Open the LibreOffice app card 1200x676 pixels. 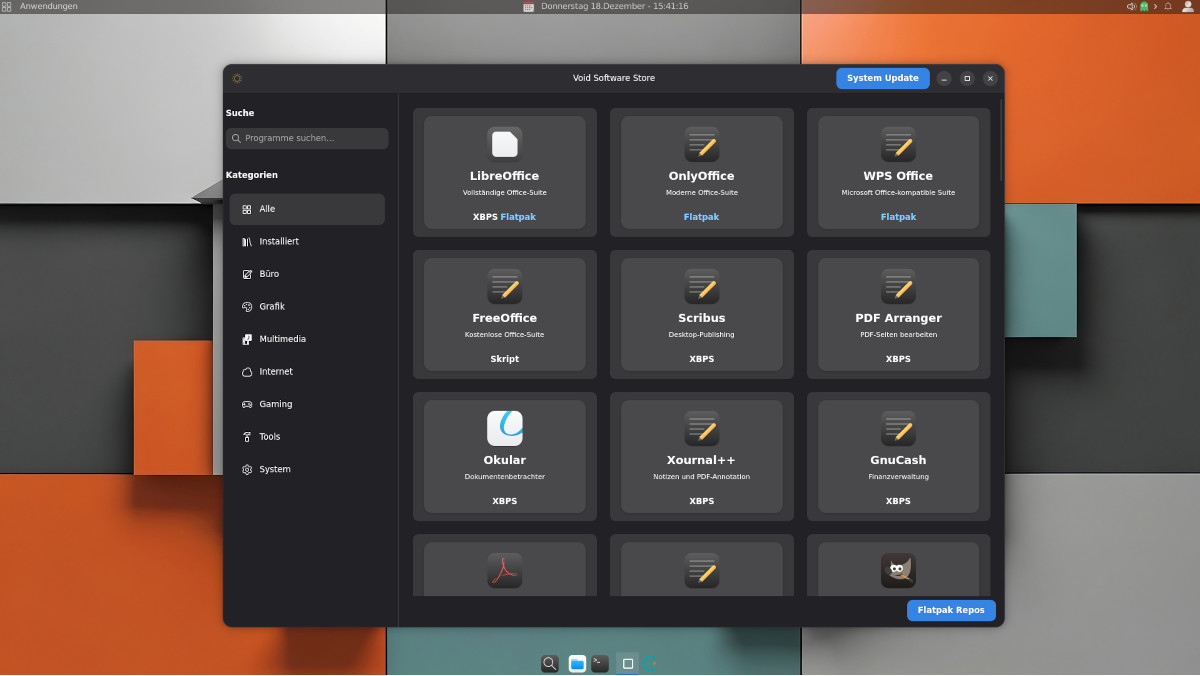click(x=504, y=172)
